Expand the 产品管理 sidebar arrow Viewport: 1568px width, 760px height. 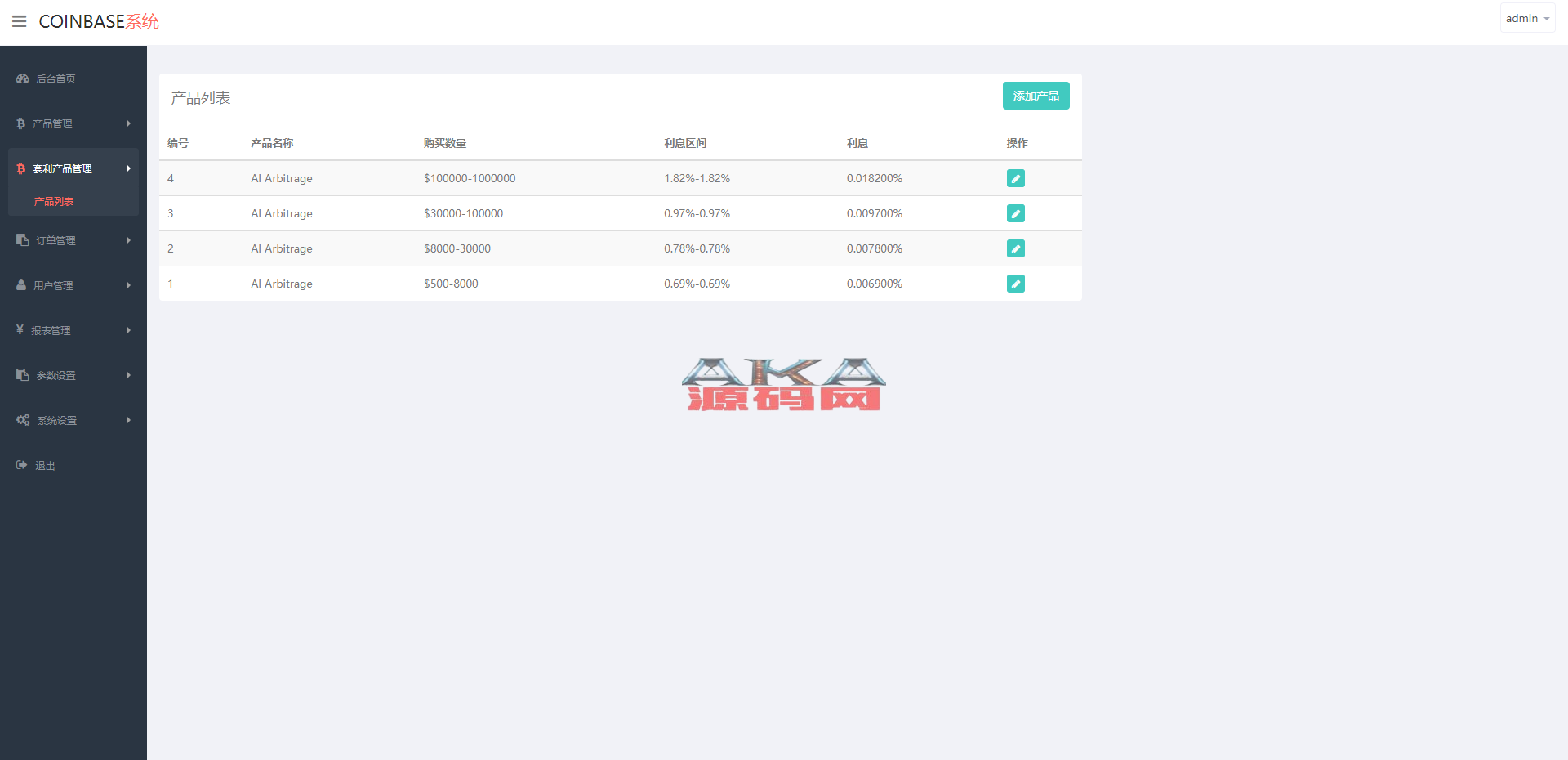[x=128, y=123]
